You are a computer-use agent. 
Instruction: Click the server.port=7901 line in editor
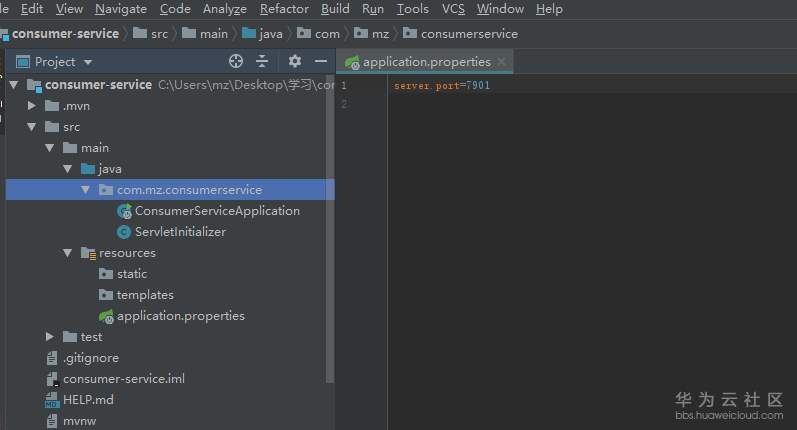tap(442, 85)
